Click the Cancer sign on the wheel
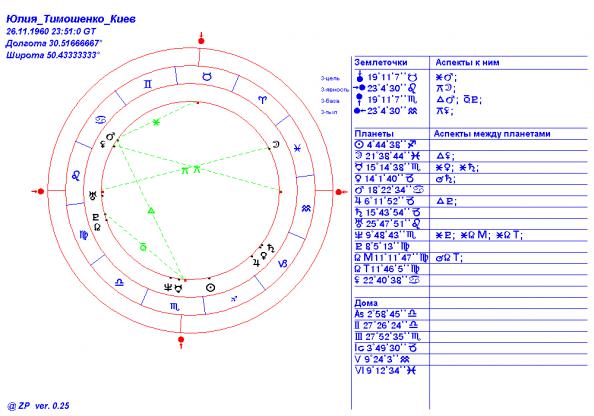 102,119
